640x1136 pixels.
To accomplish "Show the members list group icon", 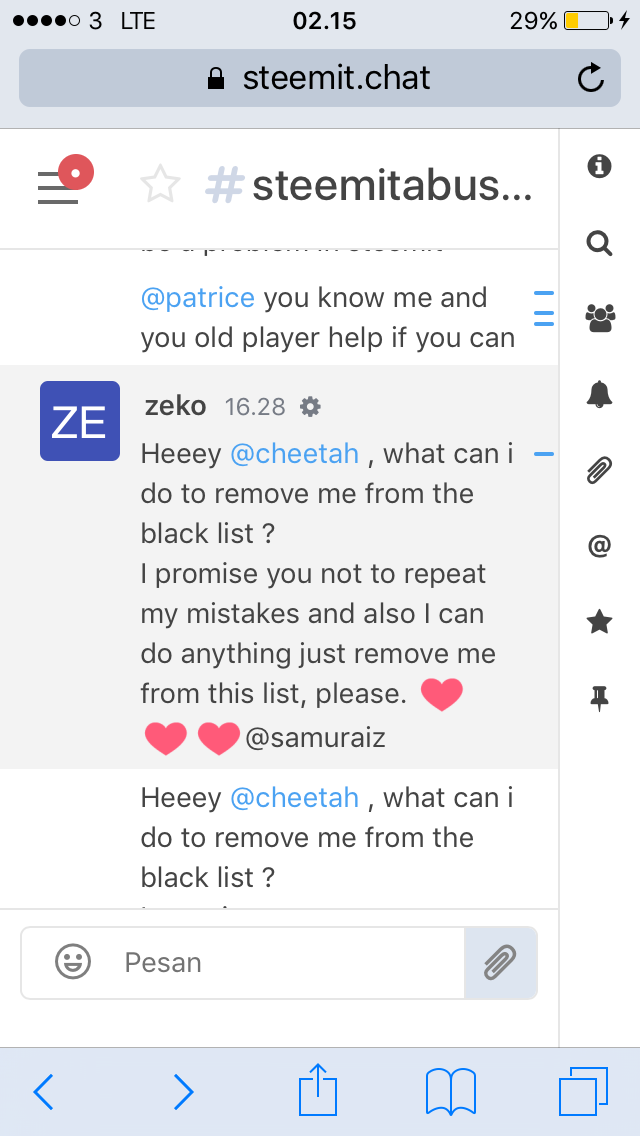I will [x=599, y=318].
